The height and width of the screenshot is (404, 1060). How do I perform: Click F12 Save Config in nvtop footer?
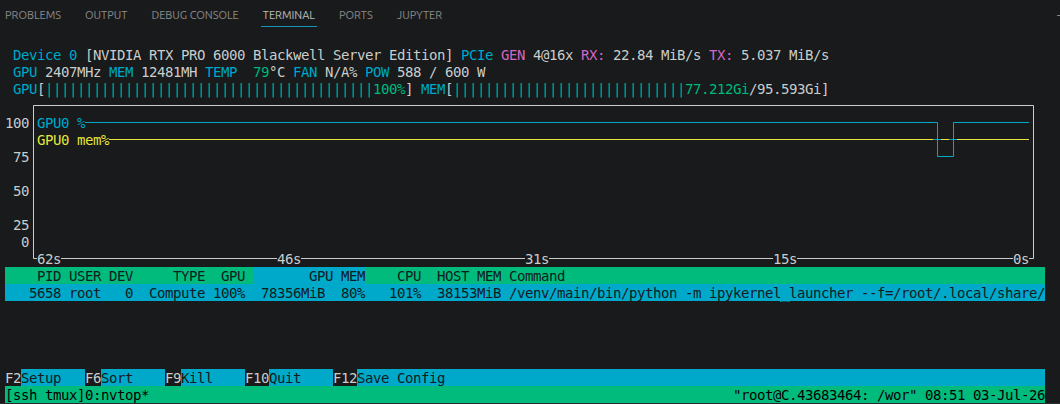point(389,378)
